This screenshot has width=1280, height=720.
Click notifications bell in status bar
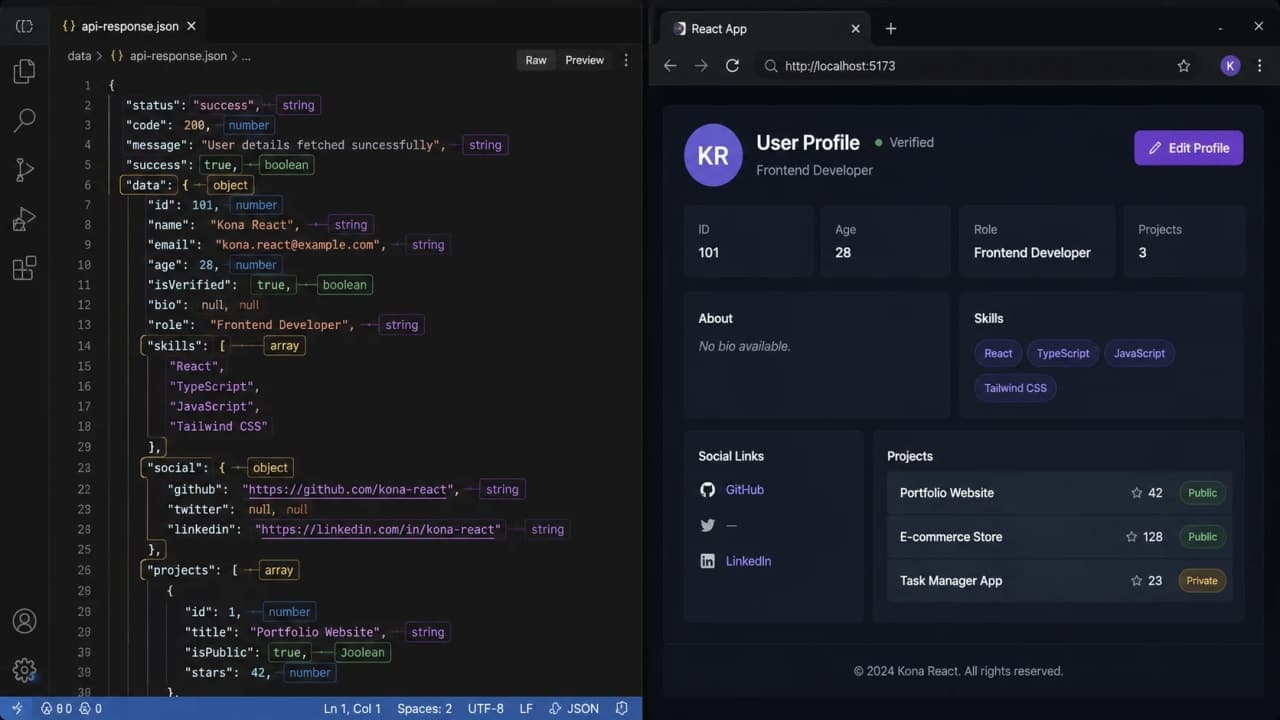622,708
